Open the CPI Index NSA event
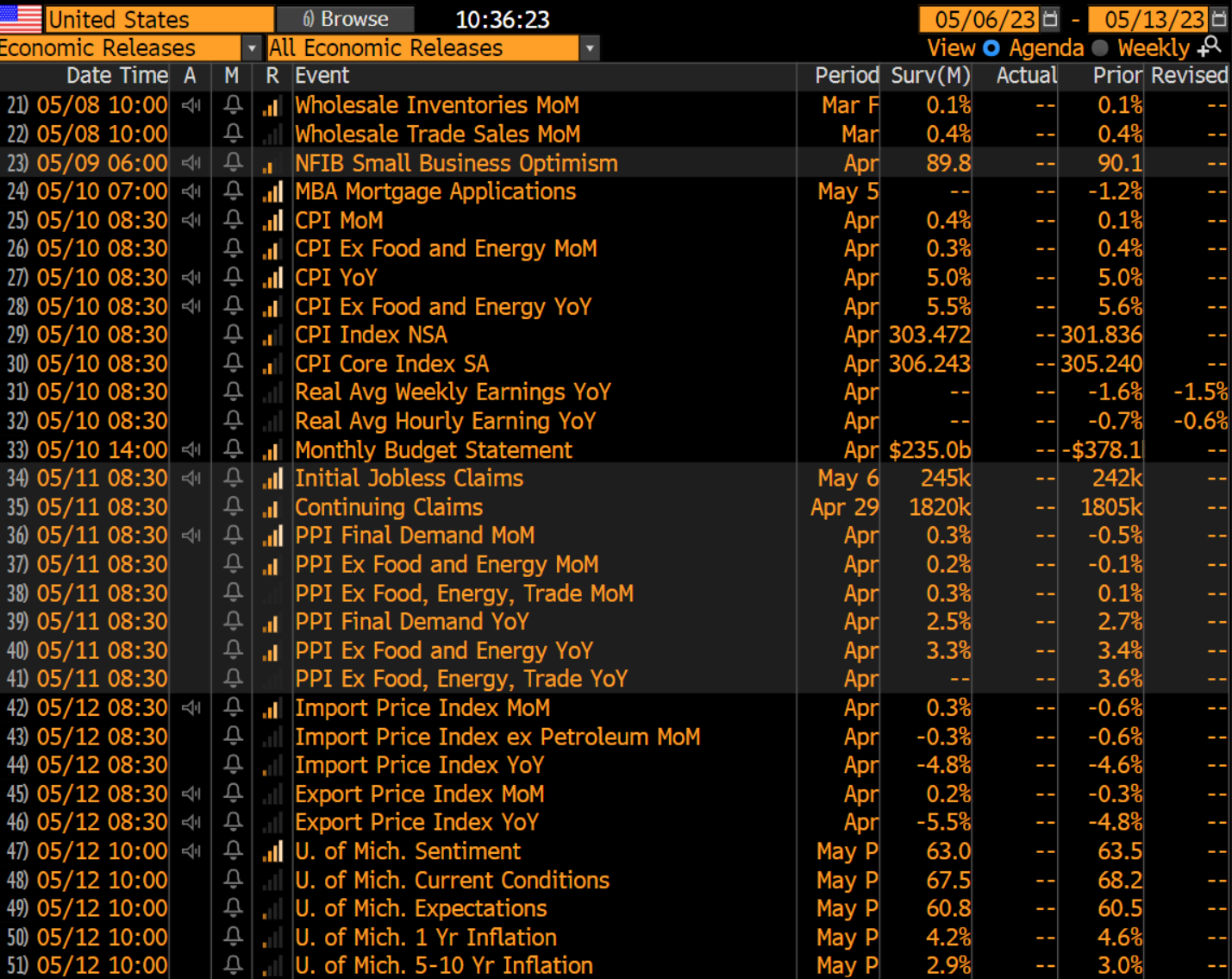Viewport: 1232px width, 979px height. [x=371, y=335]
